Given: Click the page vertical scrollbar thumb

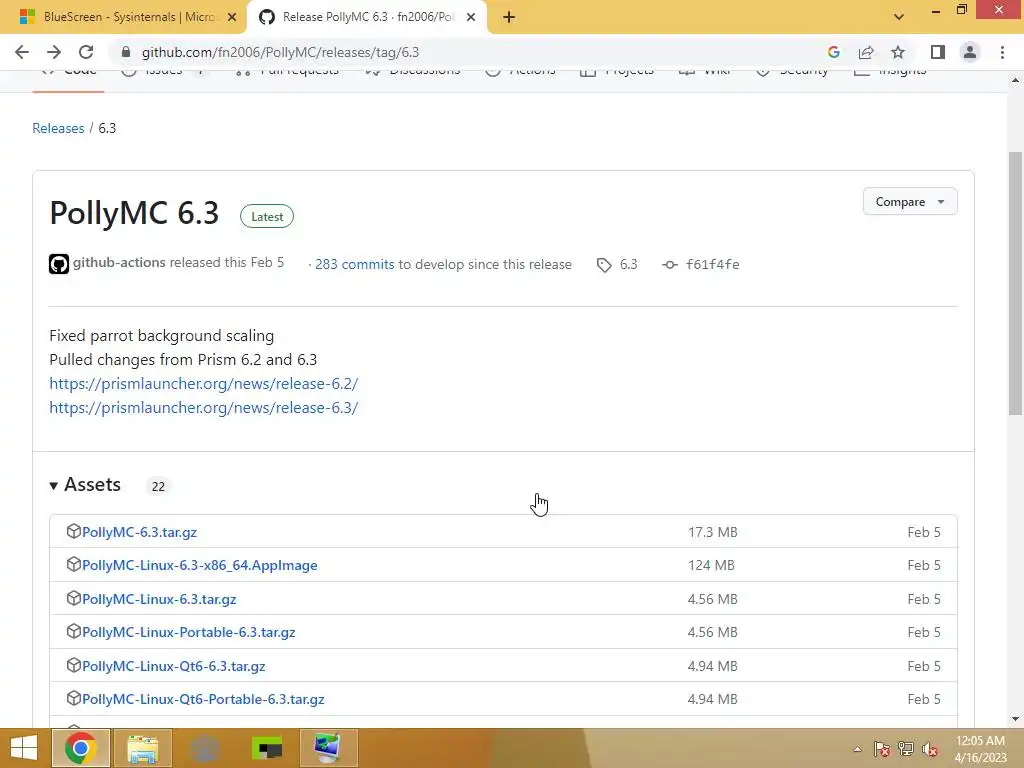Looking at the screenshot, I should [1014, 283].
